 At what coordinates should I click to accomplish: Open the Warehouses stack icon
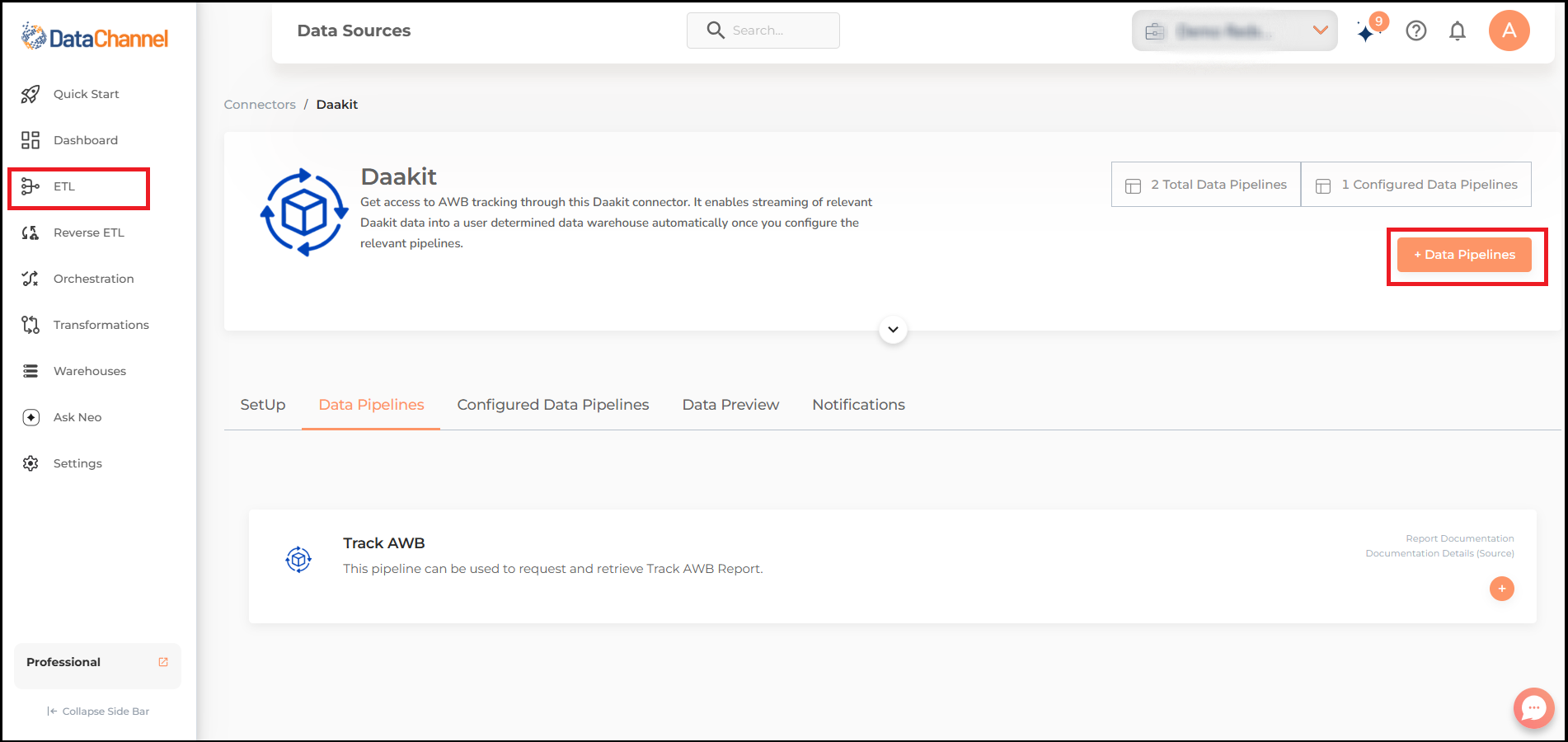click(x=31, y=371)
